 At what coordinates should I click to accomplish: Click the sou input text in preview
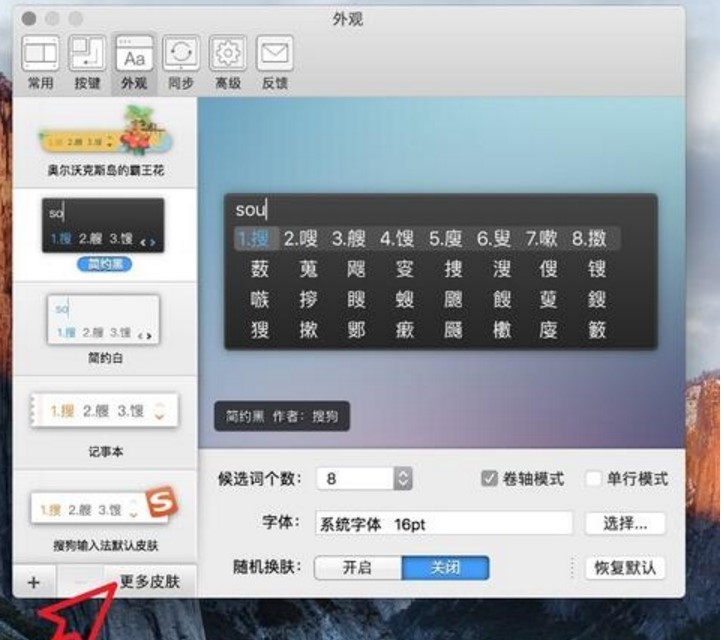(251, 210)
